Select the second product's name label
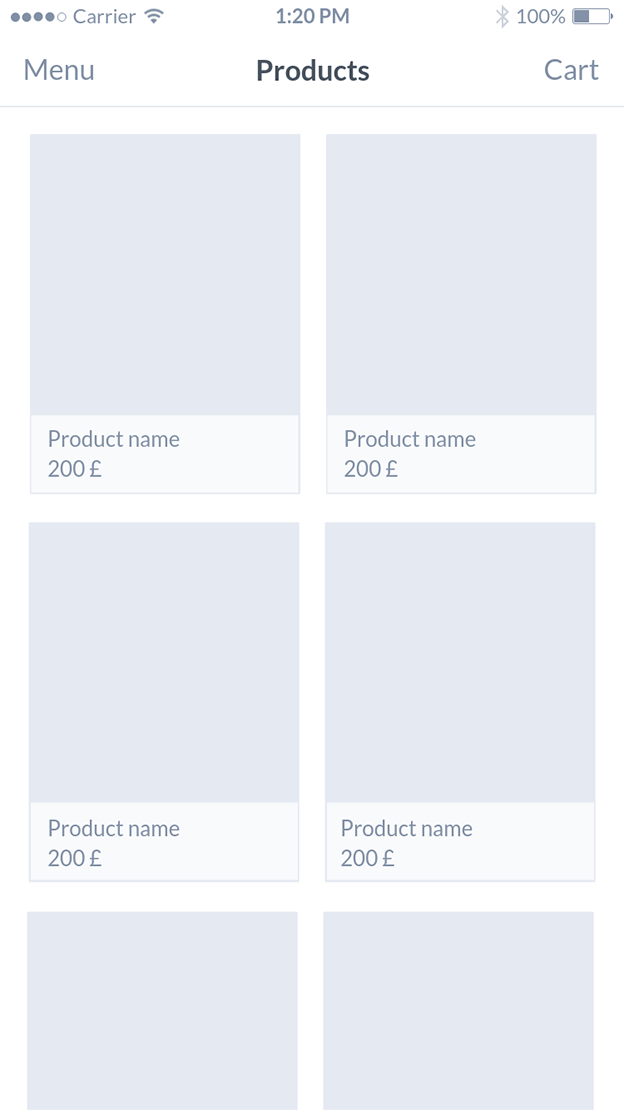This screenshot has height=1110, width=624. click(410, 439)
